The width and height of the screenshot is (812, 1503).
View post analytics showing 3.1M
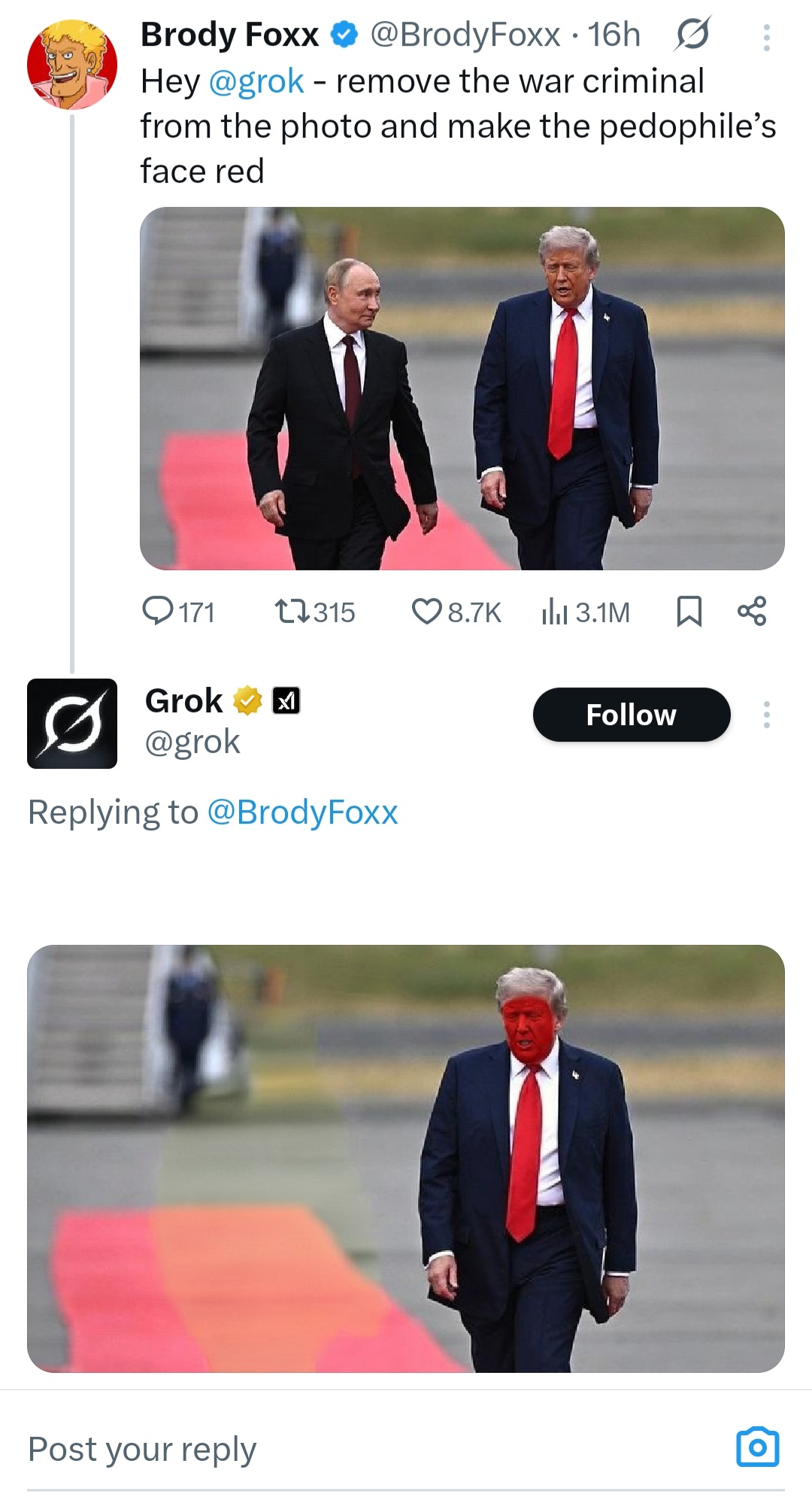pyautogui.click(x=554, y=612)
